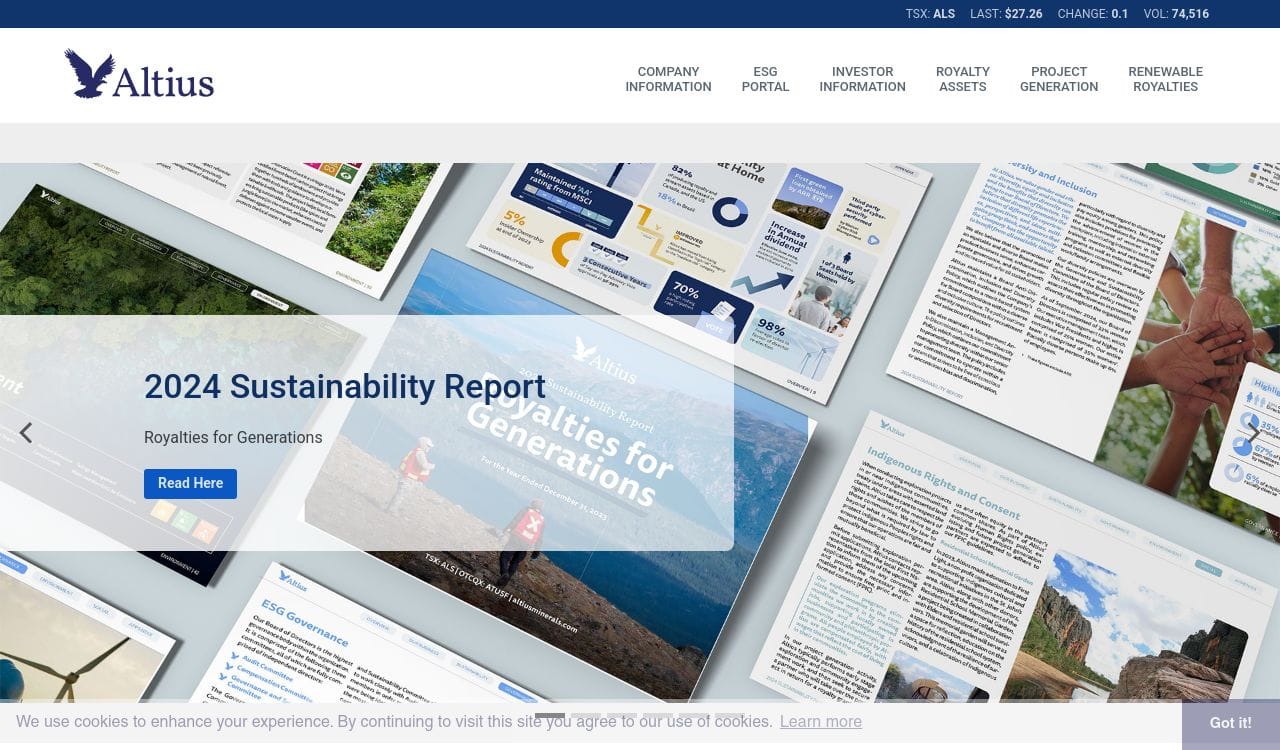
Task: Dismiss the cookie banner with Got it!
Action: pyautogui.click(x=1230, y=723)
